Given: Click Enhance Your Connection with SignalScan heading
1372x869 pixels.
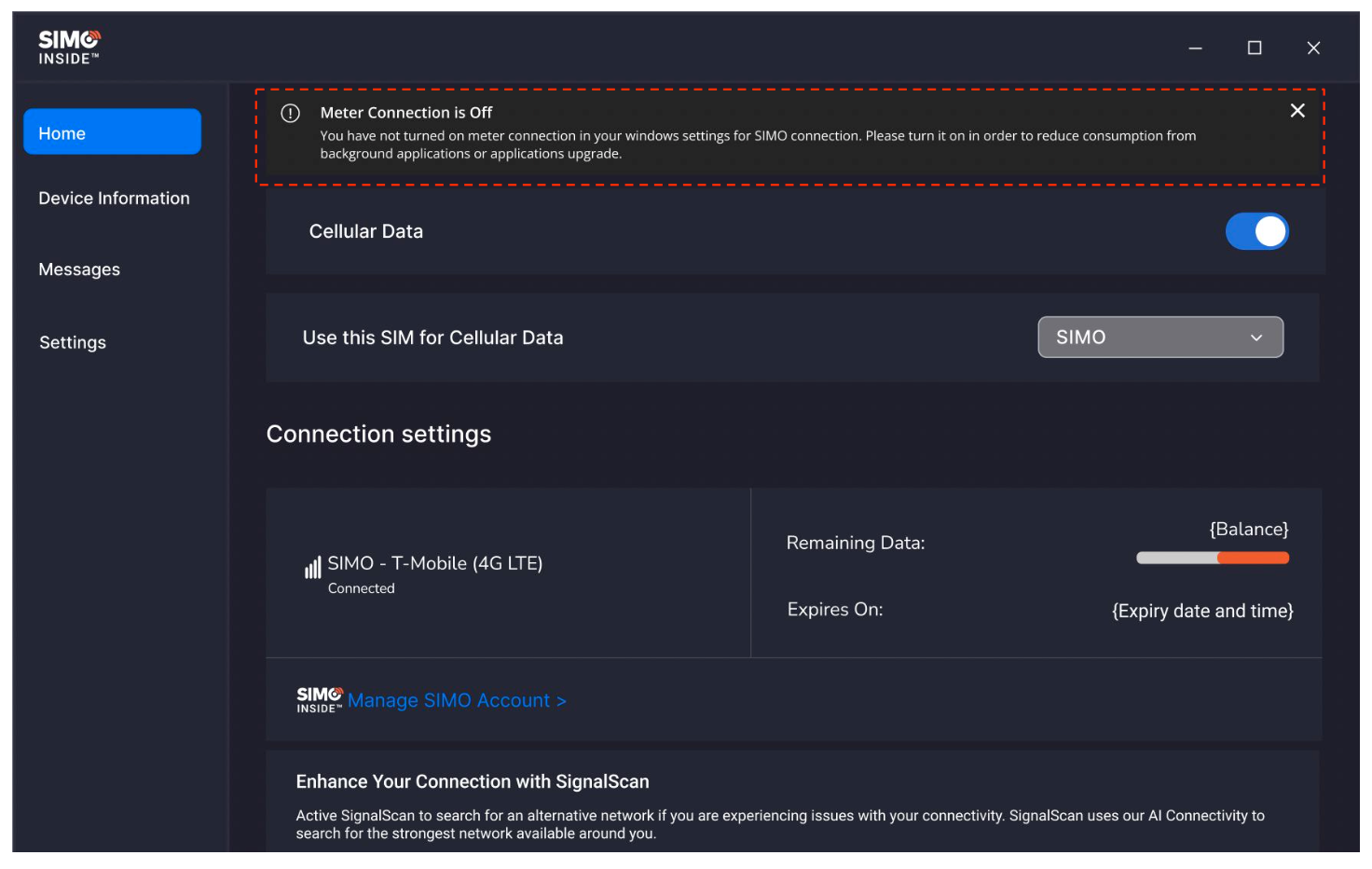Looking at the screenshot, I should pos(473,782).
